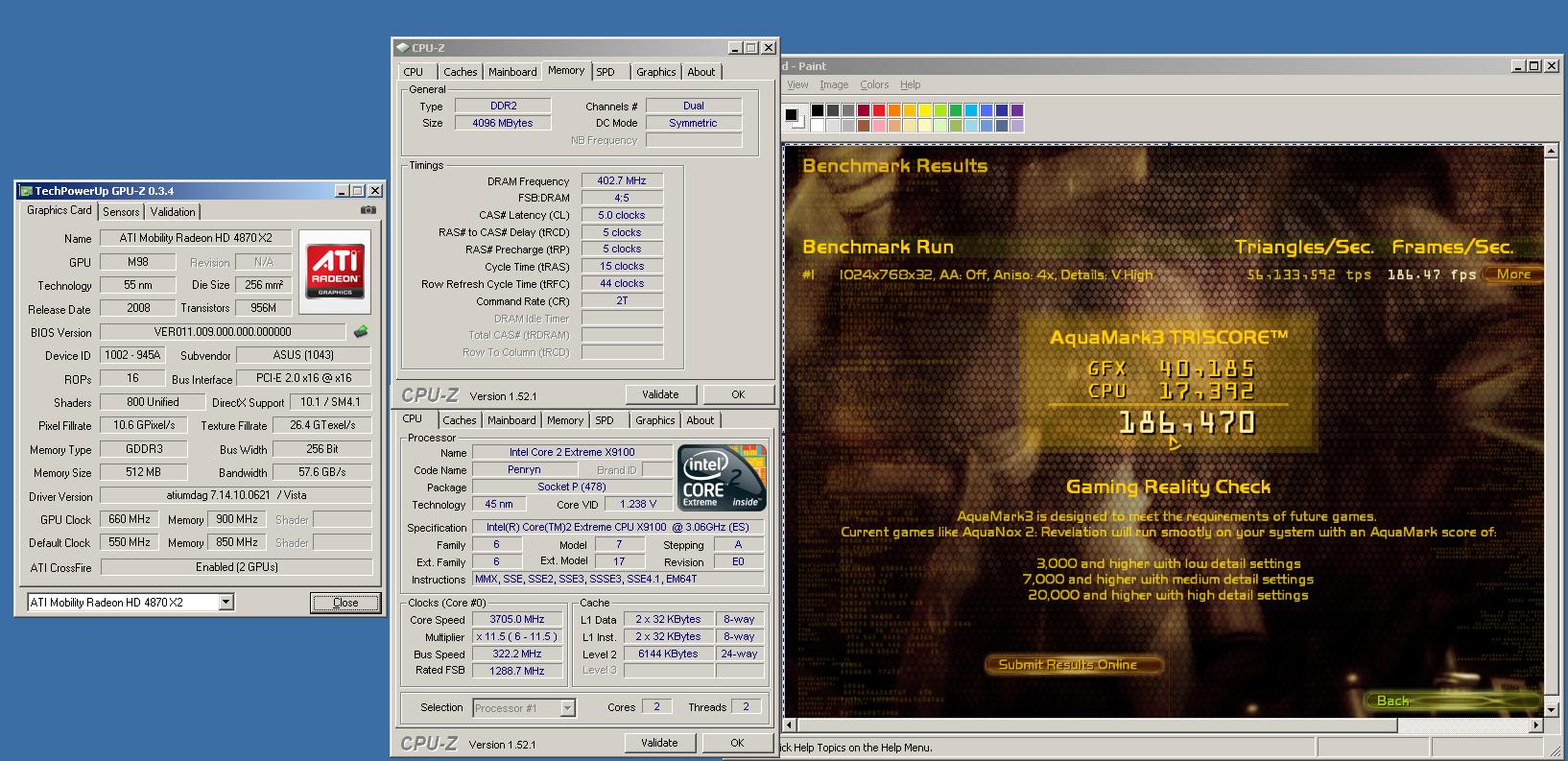Click the GPU-Z screenshot camera icon
The height and width of the screenshot is (761, 1568).
click(368, 210)
